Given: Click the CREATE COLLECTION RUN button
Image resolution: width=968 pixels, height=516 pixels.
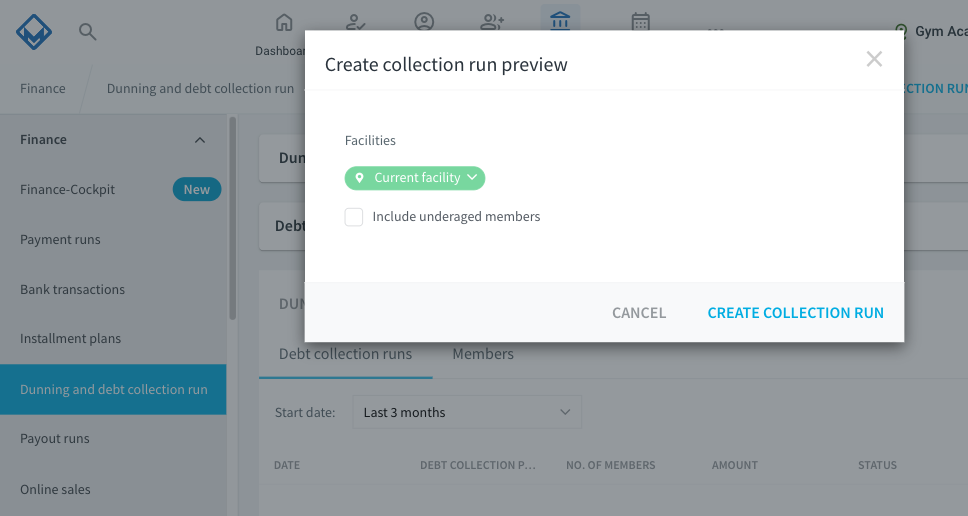Looking at the screenshot, I should (x=795, y=313).
